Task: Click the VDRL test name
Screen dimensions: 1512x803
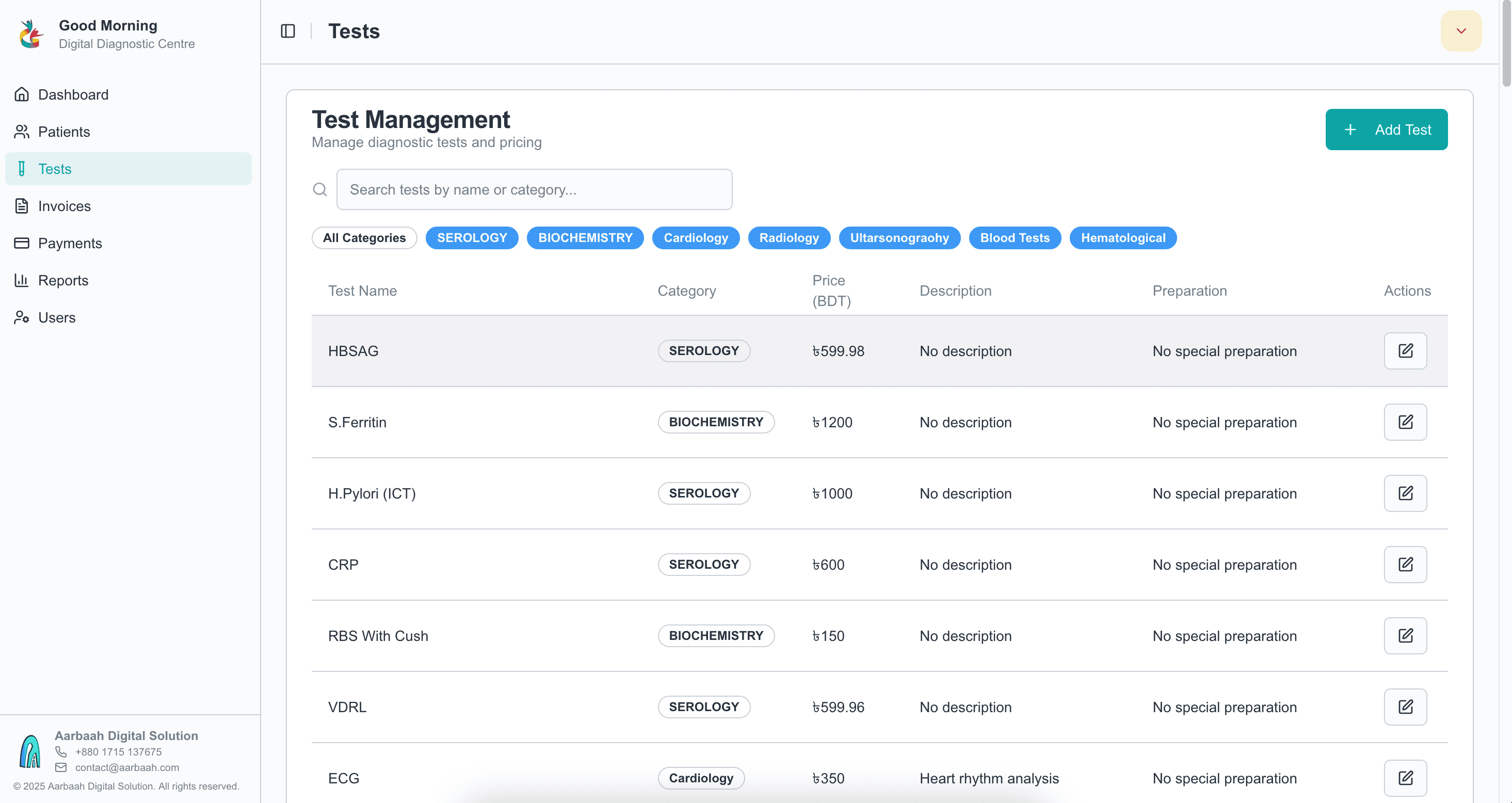Action: 347,708
